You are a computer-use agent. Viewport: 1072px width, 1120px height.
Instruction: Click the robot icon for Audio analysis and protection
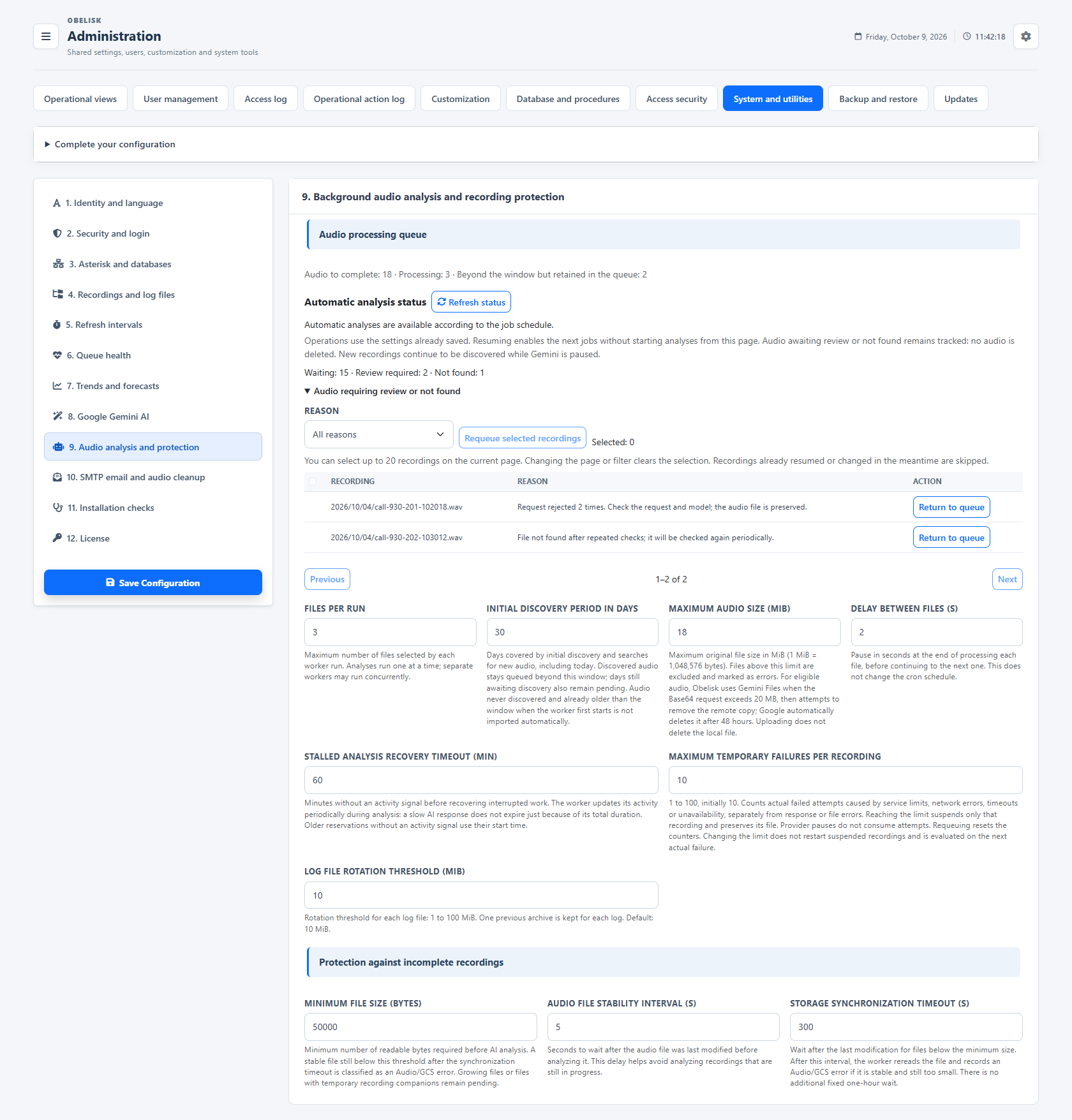click(x=59, y=447)
